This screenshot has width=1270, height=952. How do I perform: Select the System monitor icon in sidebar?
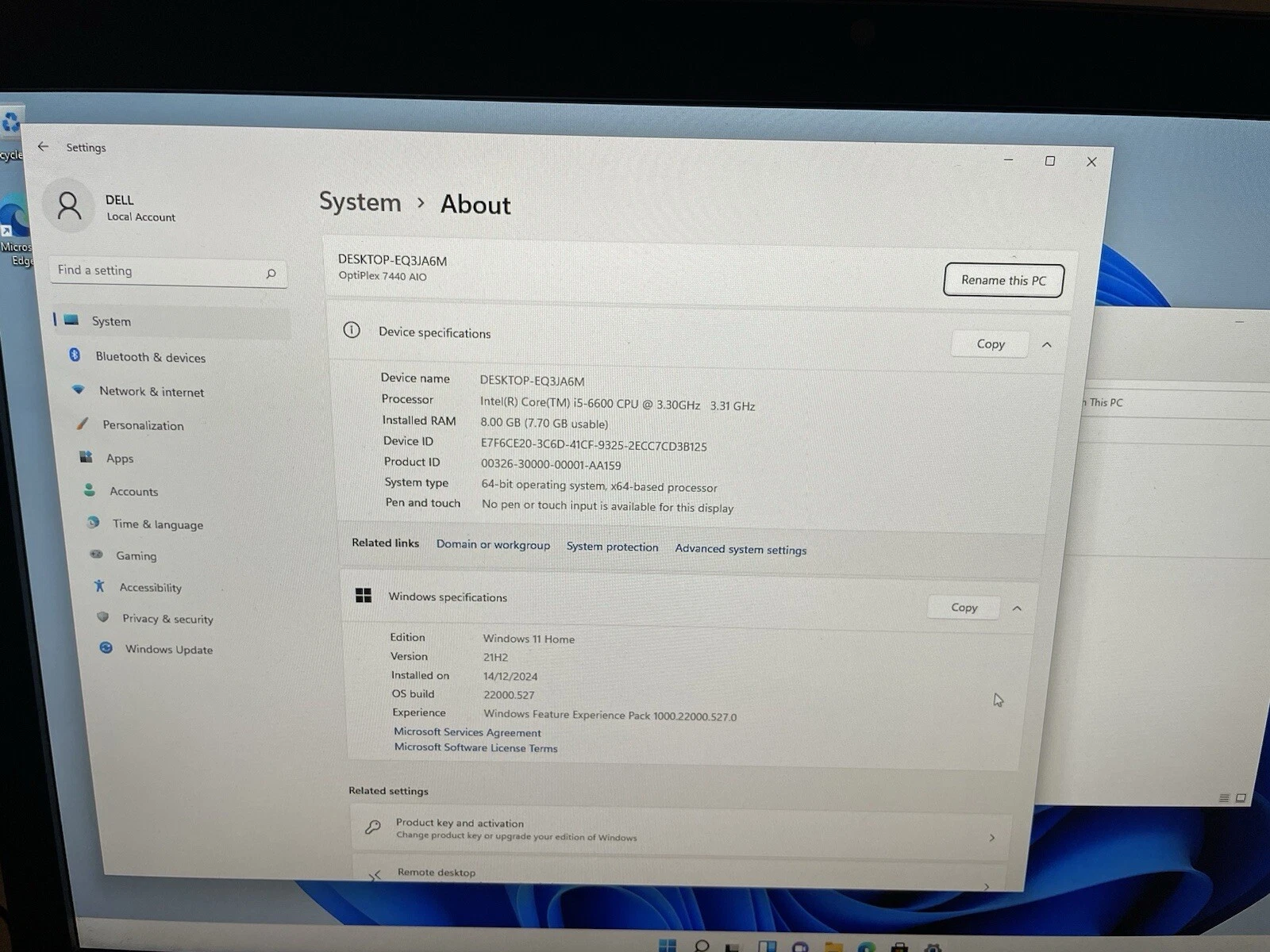pos(71,320)
